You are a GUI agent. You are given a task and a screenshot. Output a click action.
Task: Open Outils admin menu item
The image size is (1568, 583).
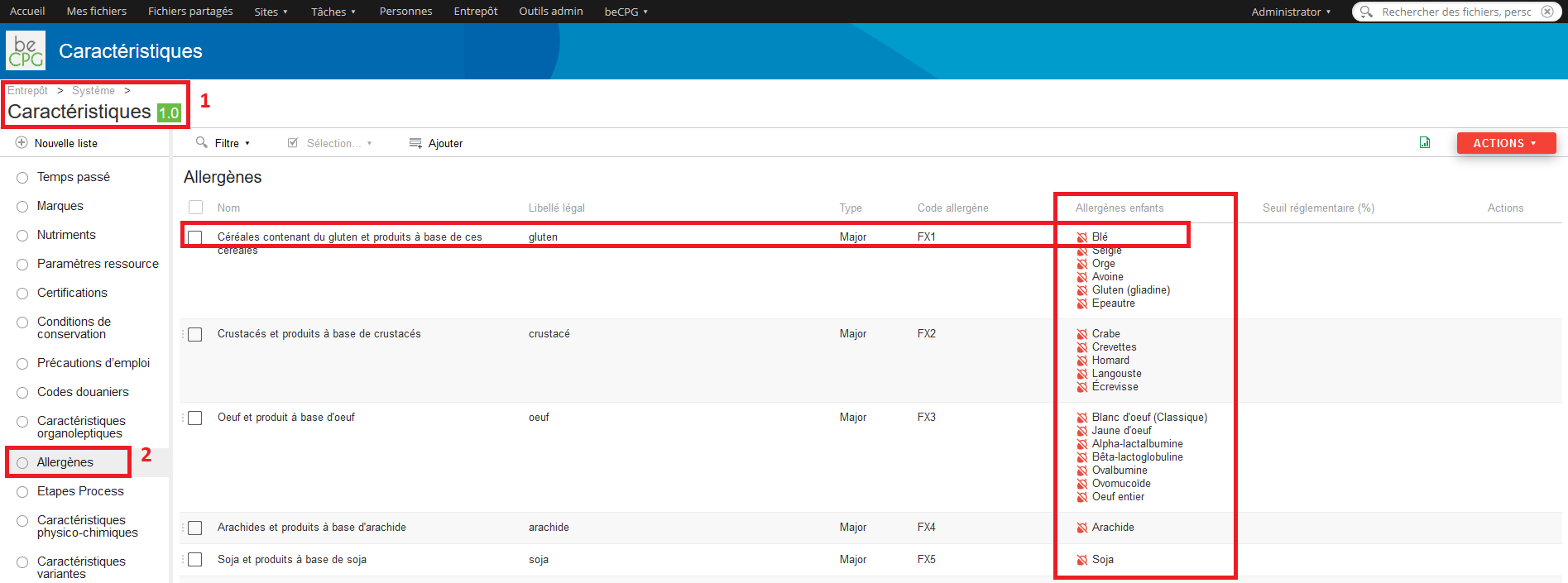(x=551, y=12)
